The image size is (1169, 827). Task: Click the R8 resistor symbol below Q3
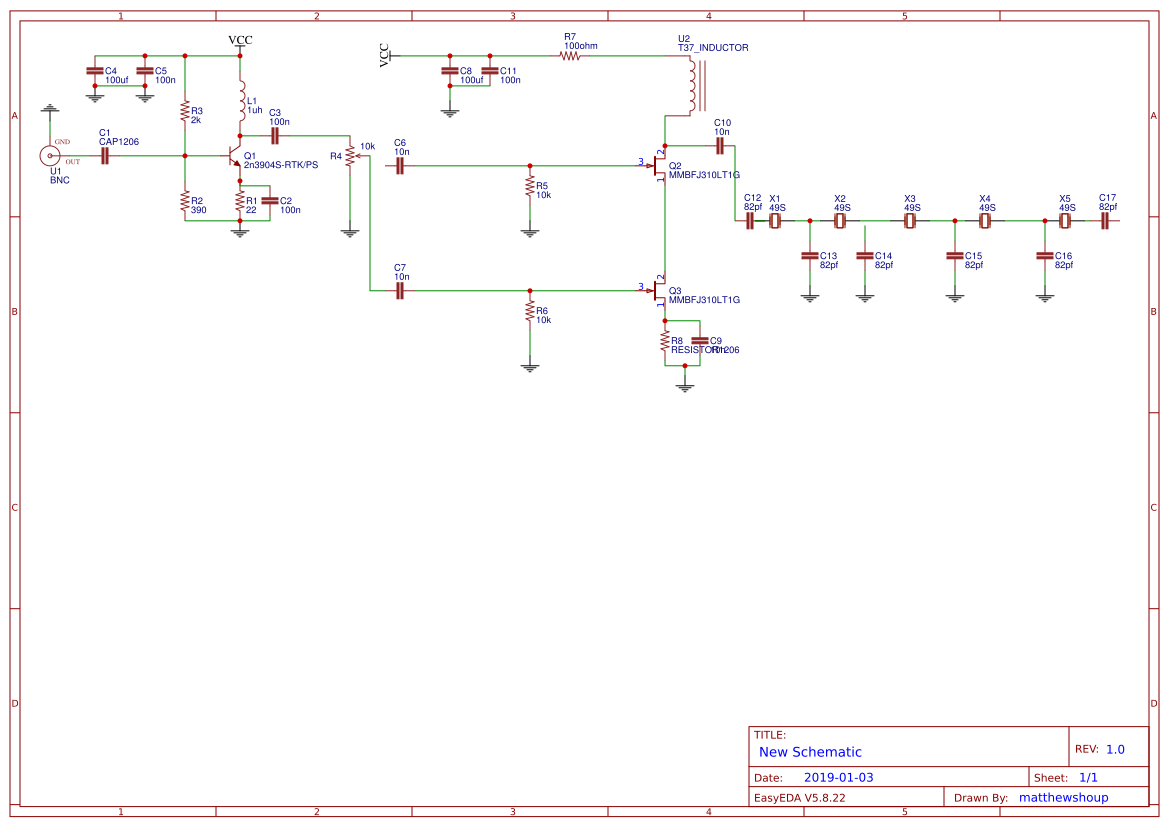(664, 343)
